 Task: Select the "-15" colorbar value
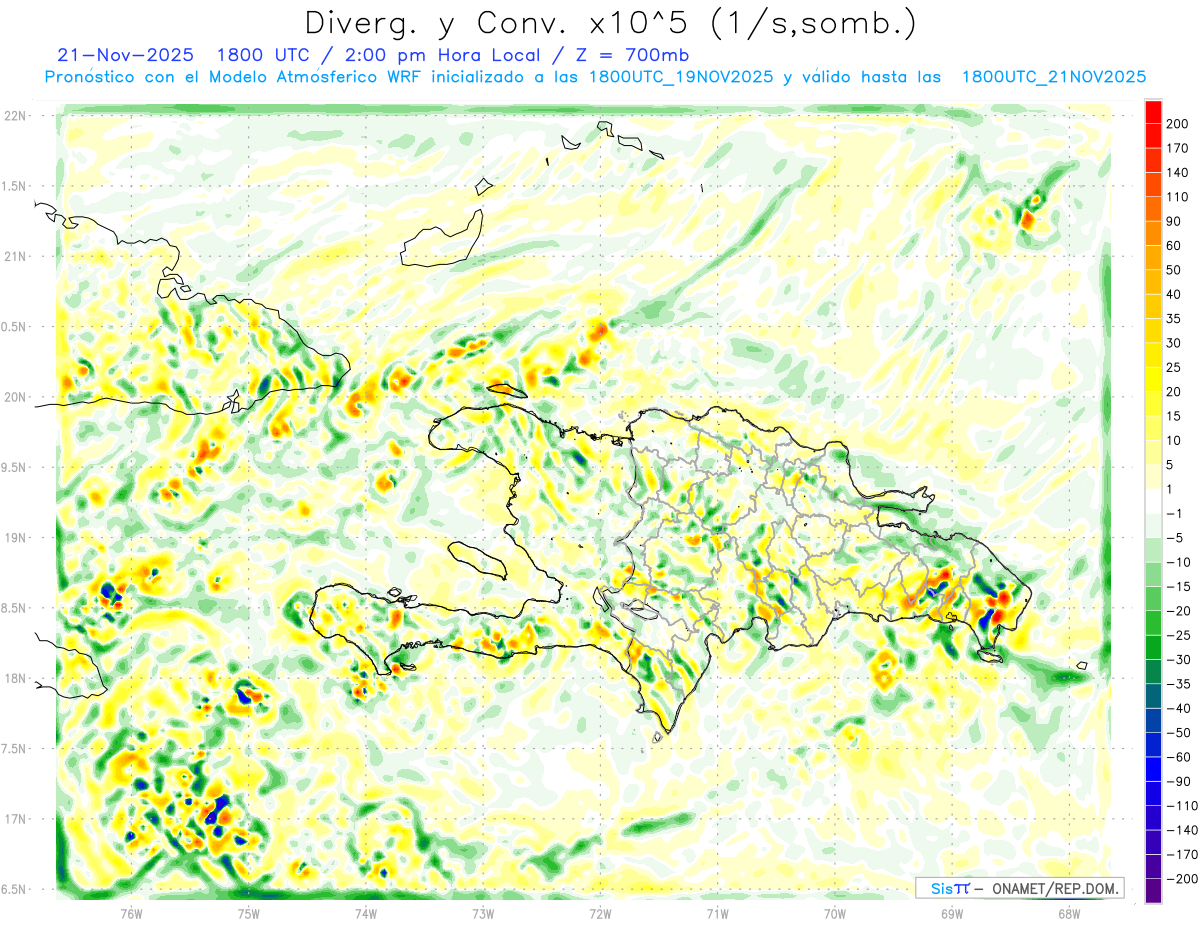(1177, 587)
